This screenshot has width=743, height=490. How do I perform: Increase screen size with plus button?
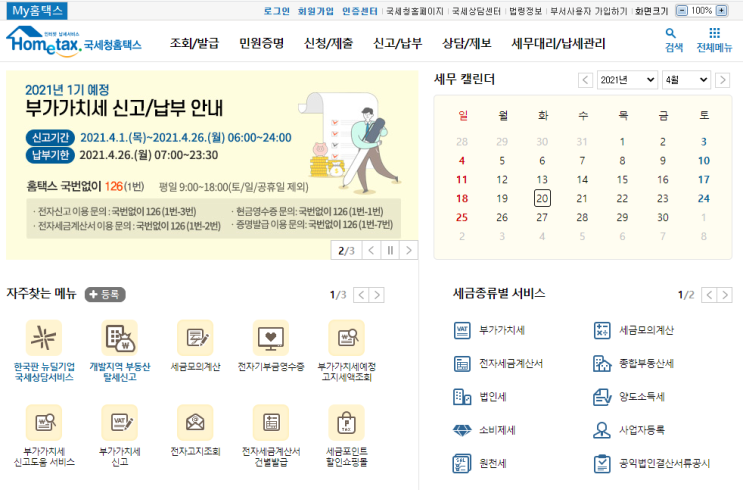(721, 10)
